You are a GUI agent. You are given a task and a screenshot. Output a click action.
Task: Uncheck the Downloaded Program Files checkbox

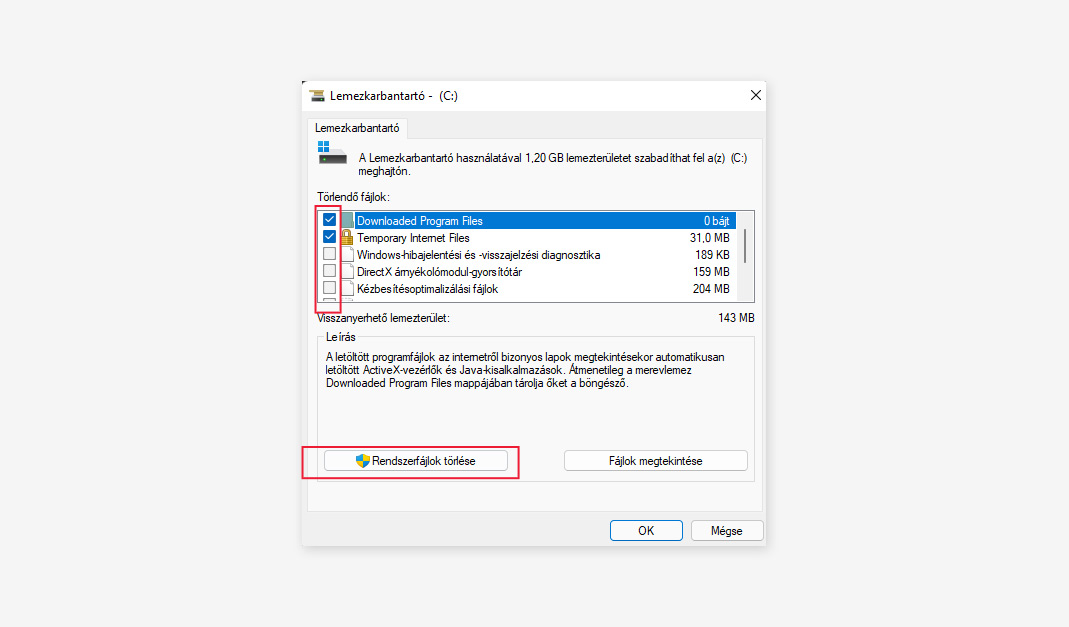click(329, 219)
